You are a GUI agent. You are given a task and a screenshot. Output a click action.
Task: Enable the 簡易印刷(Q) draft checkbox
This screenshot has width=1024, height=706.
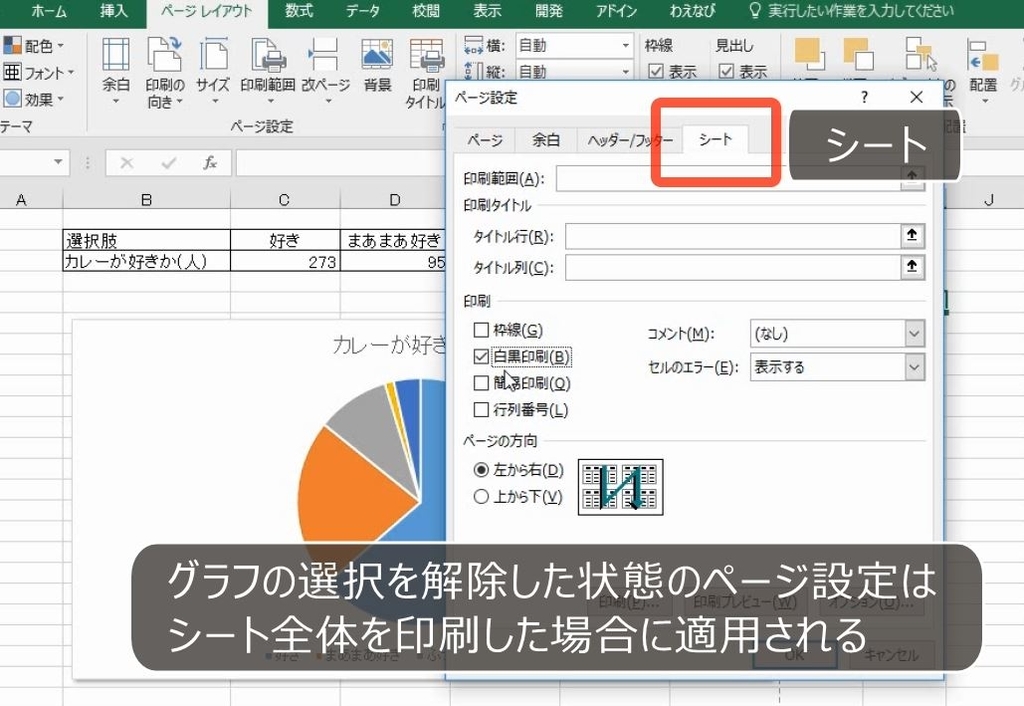pos(481,383)
